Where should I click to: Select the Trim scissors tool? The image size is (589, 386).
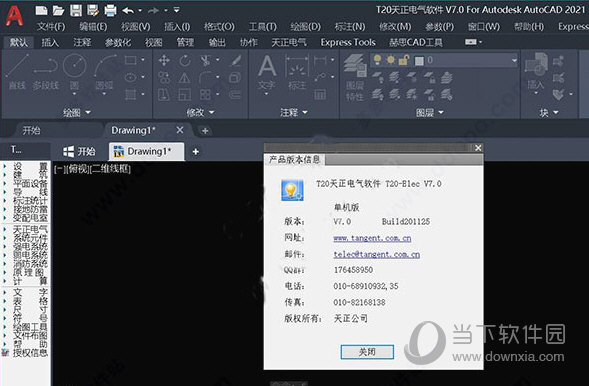tap(205, 60)
